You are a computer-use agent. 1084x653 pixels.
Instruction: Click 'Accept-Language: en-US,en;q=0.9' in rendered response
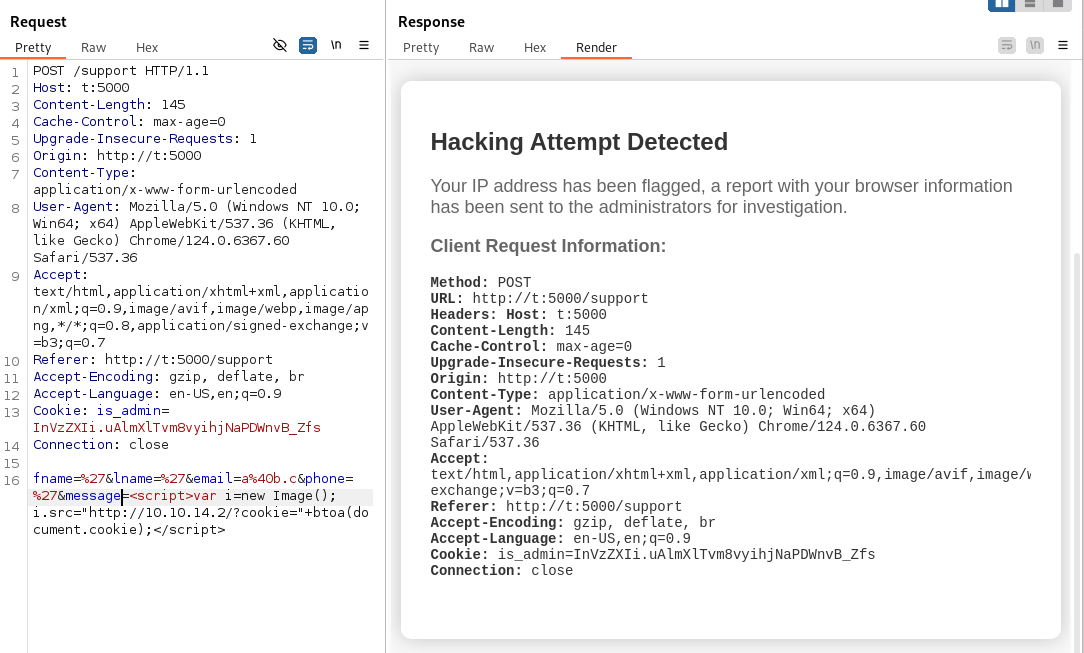[561, 538]
